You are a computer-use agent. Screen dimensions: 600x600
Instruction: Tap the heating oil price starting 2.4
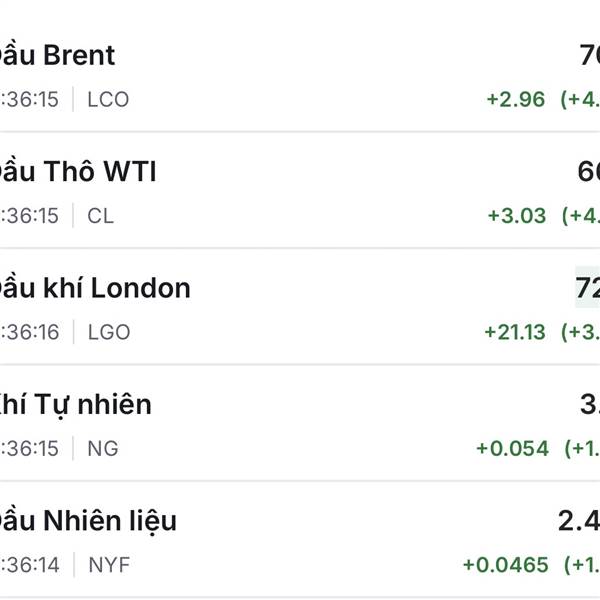(579, 520)
